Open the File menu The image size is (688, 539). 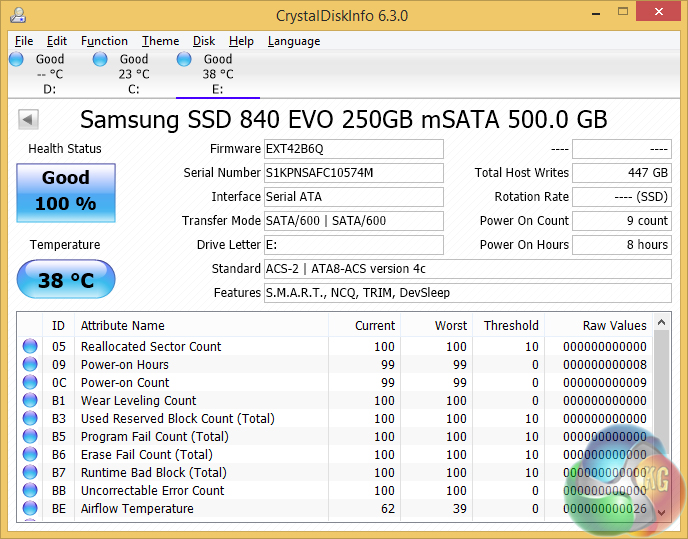24,41
